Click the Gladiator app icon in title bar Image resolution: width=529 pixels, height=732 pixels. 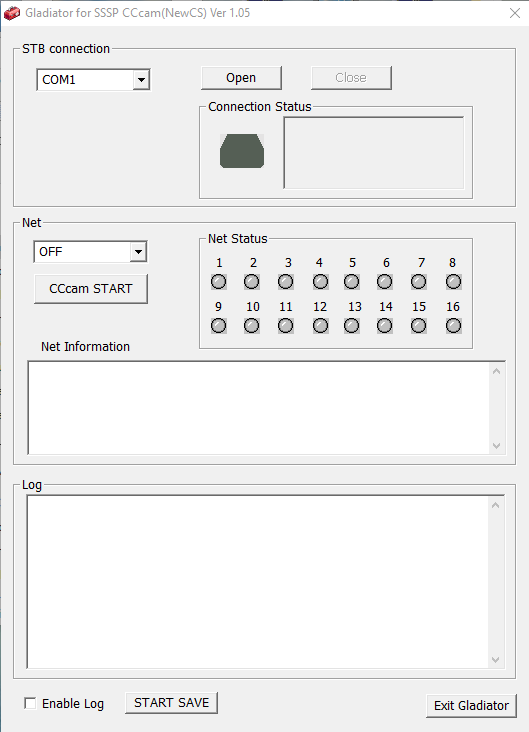click(x=12, y=13)
